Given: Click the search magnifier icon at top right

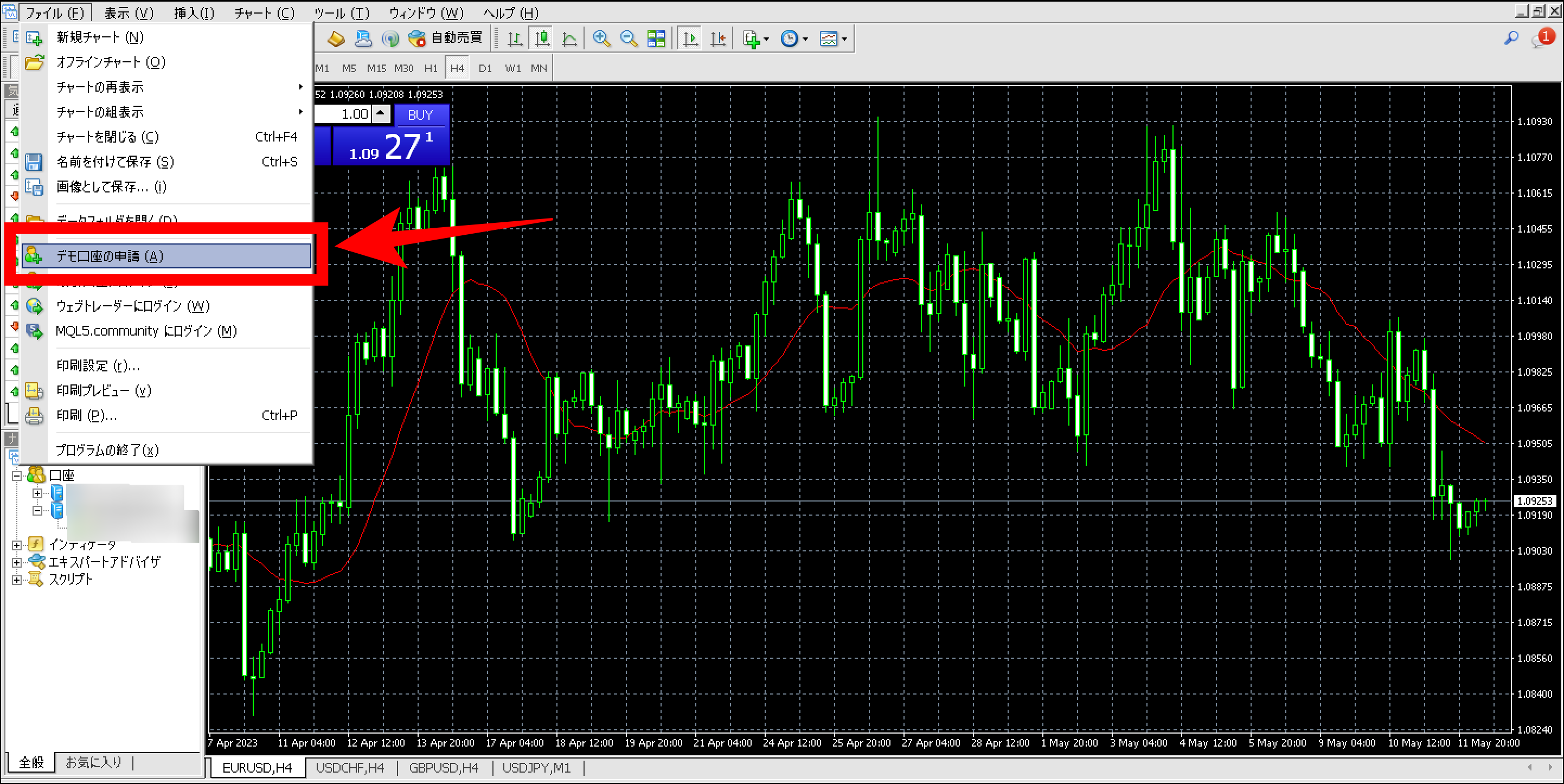Looking at the screenshot, I should click(1510, 37).
